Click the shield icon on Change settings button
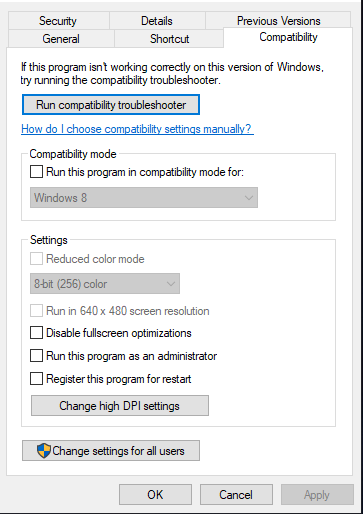Viewport: 363px width, 514px height. (44, 451)
